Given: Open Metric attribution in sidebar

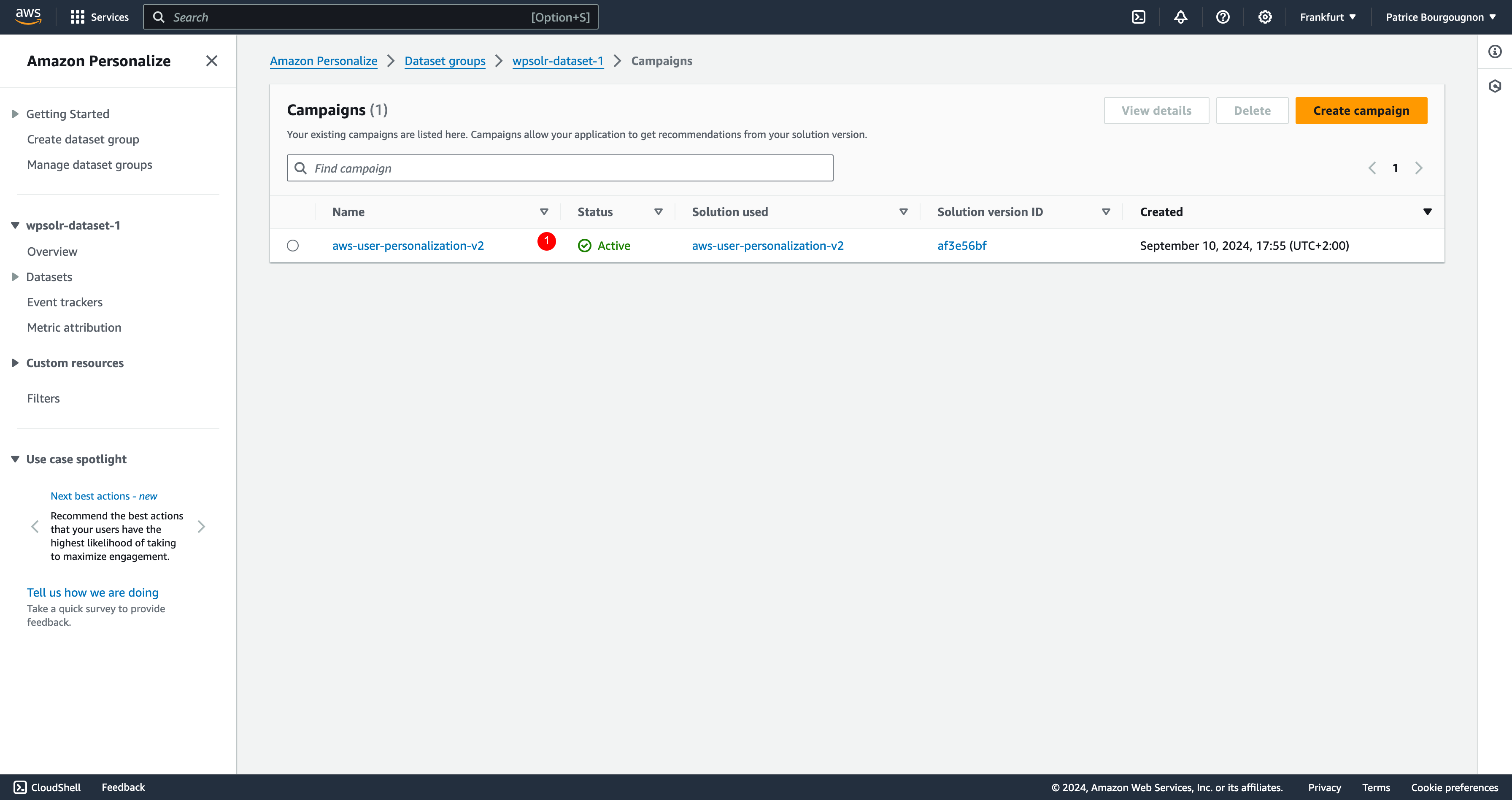Looking at the screenshot, I should [x=74, y=327].
